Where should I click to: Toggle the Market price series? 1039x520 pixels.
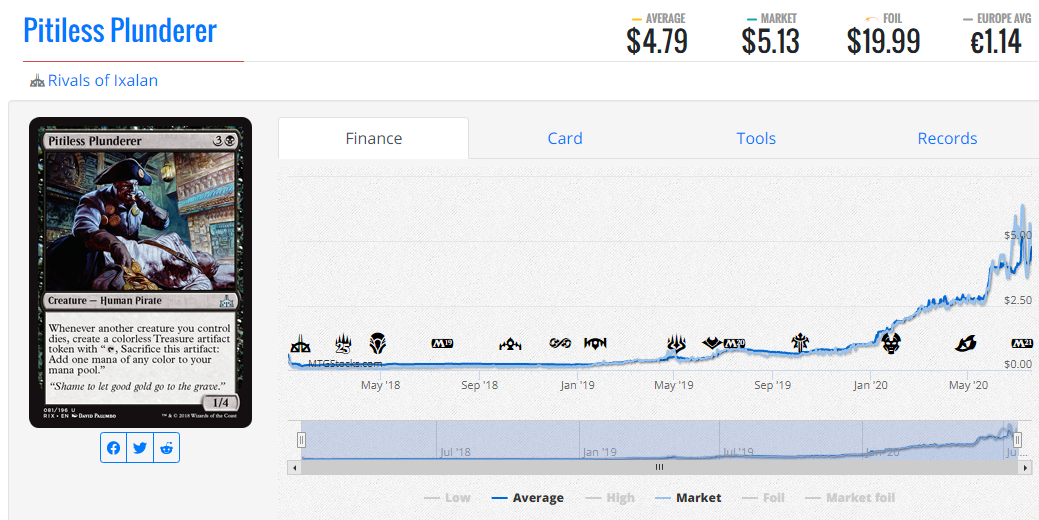pos(688,498)
